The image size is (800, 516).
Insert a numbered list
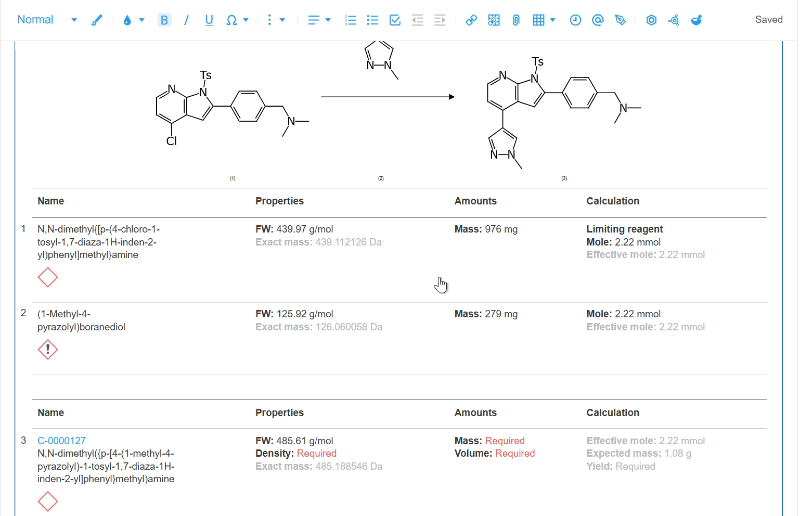350,20
